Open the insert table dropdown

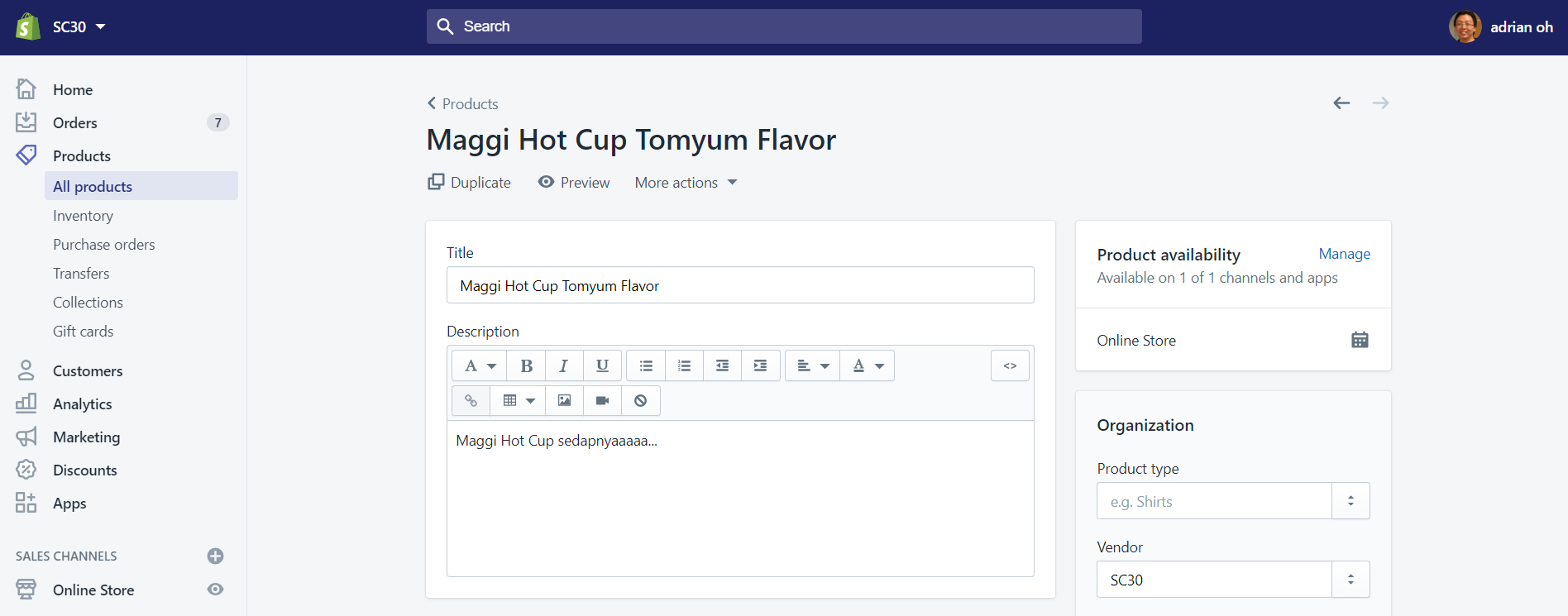pyautogui.click(x=519, y=400)
